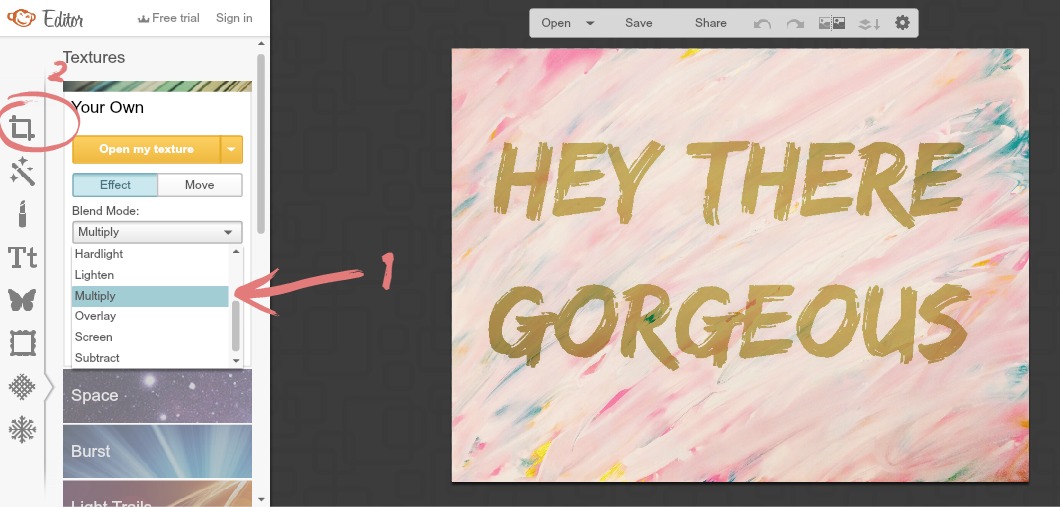Switch to the Effect toggle

coord(115,185)
